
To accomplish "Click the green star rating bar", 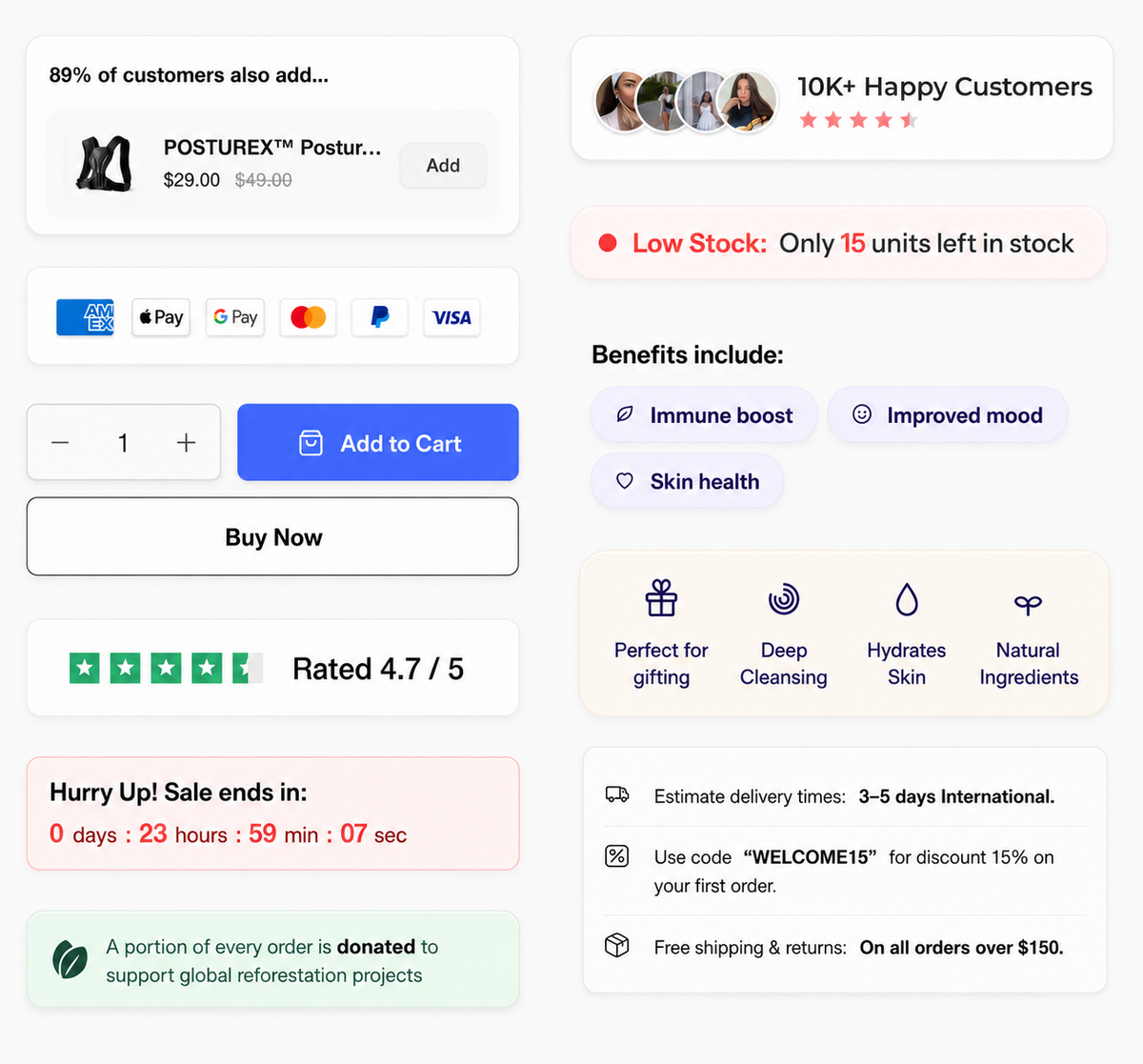I will (166, 669).
